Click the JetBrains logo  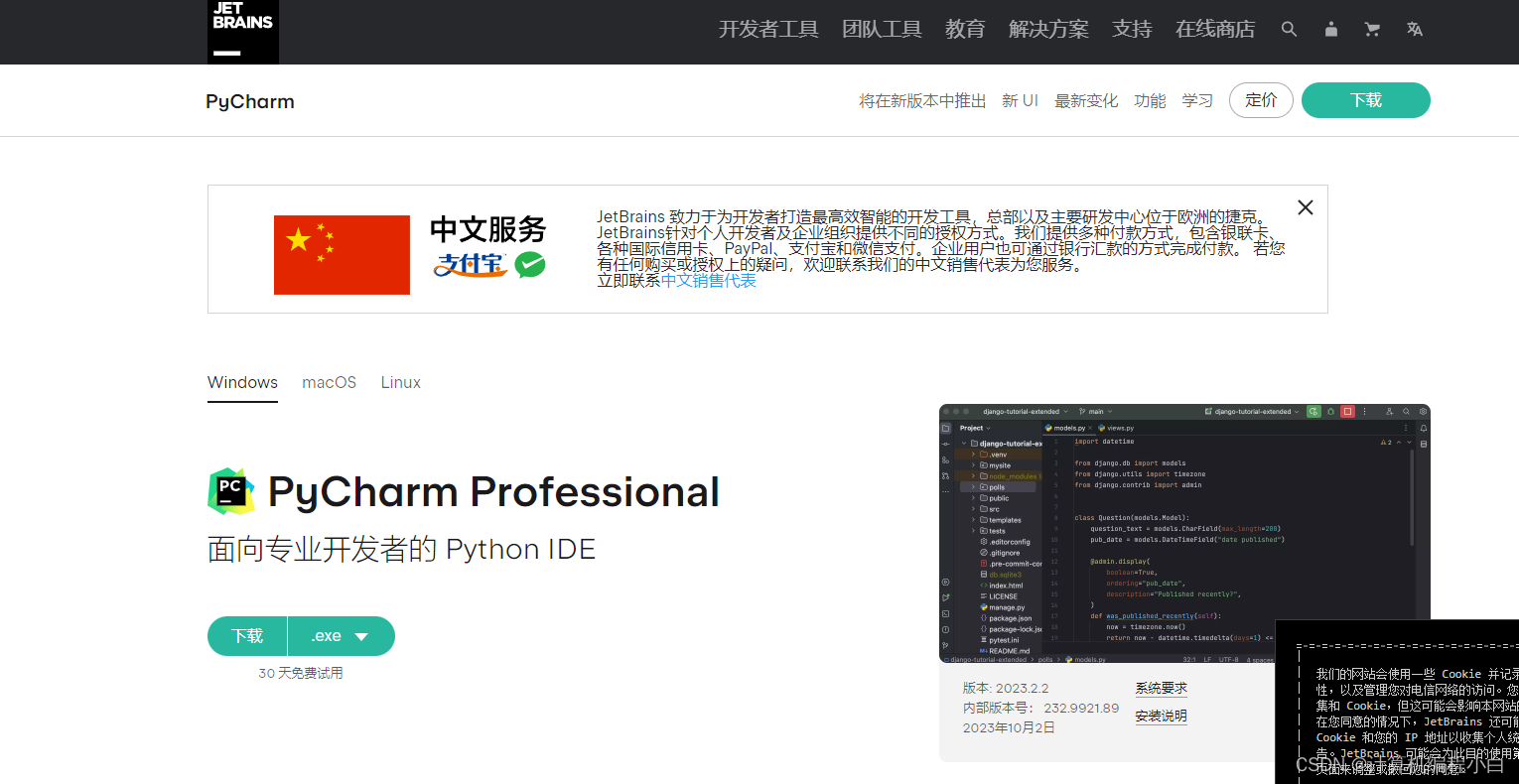[x=243, y=31]
